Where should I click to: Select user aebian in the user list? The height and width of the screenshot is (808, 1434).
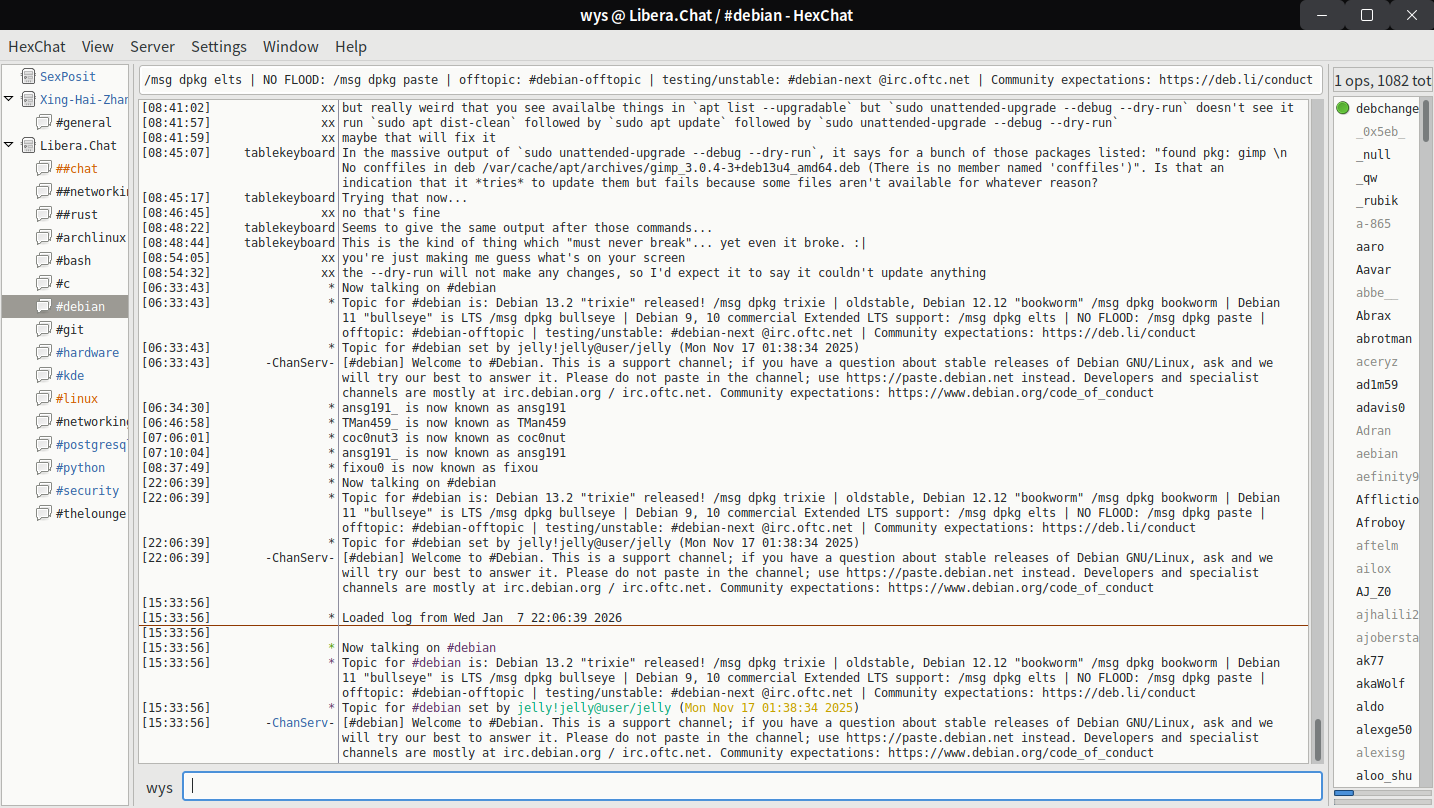coord(1377,453)
